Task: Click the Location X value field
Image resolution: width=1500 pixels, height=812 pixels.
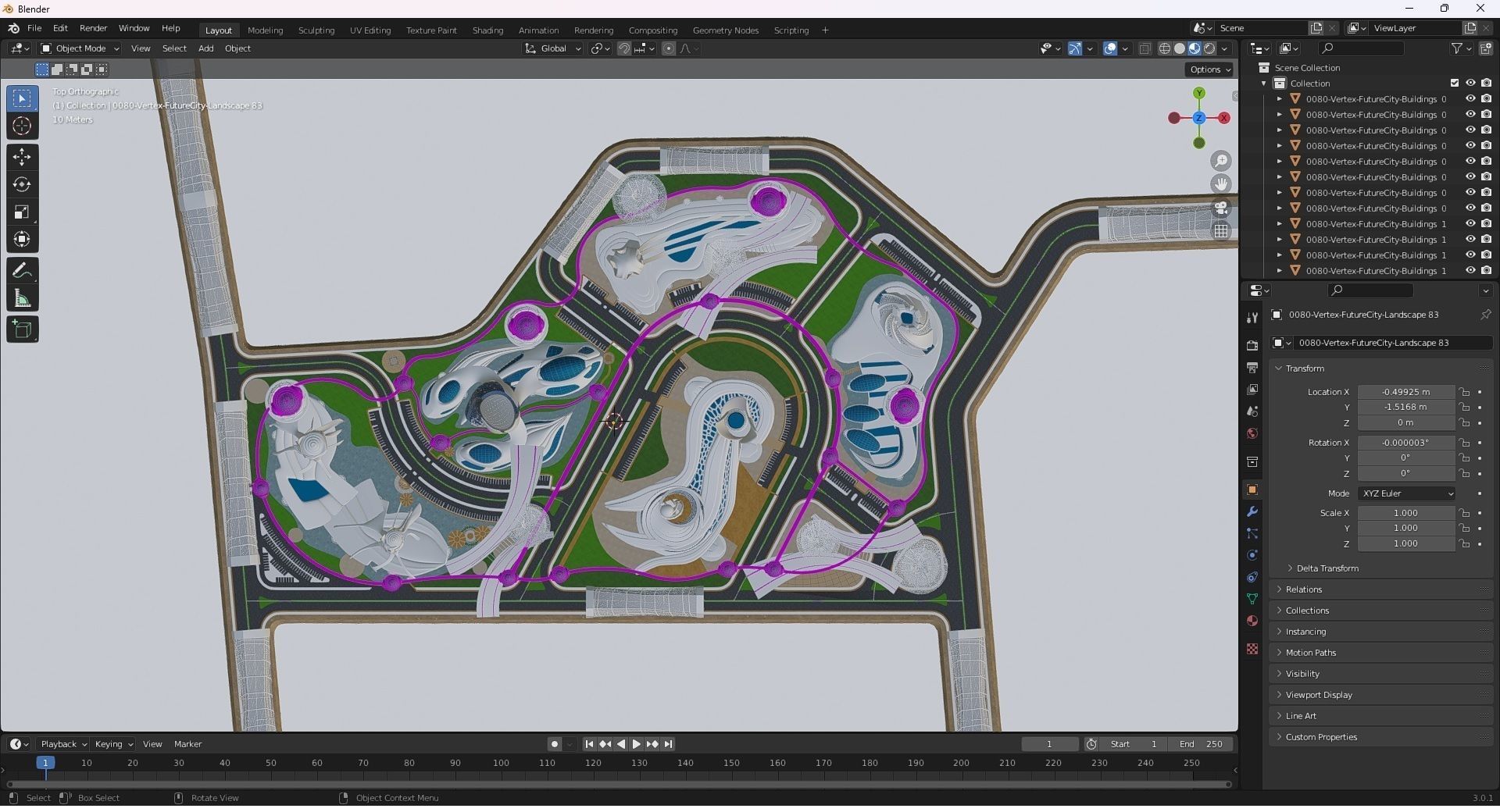Action: (1405, 392)
